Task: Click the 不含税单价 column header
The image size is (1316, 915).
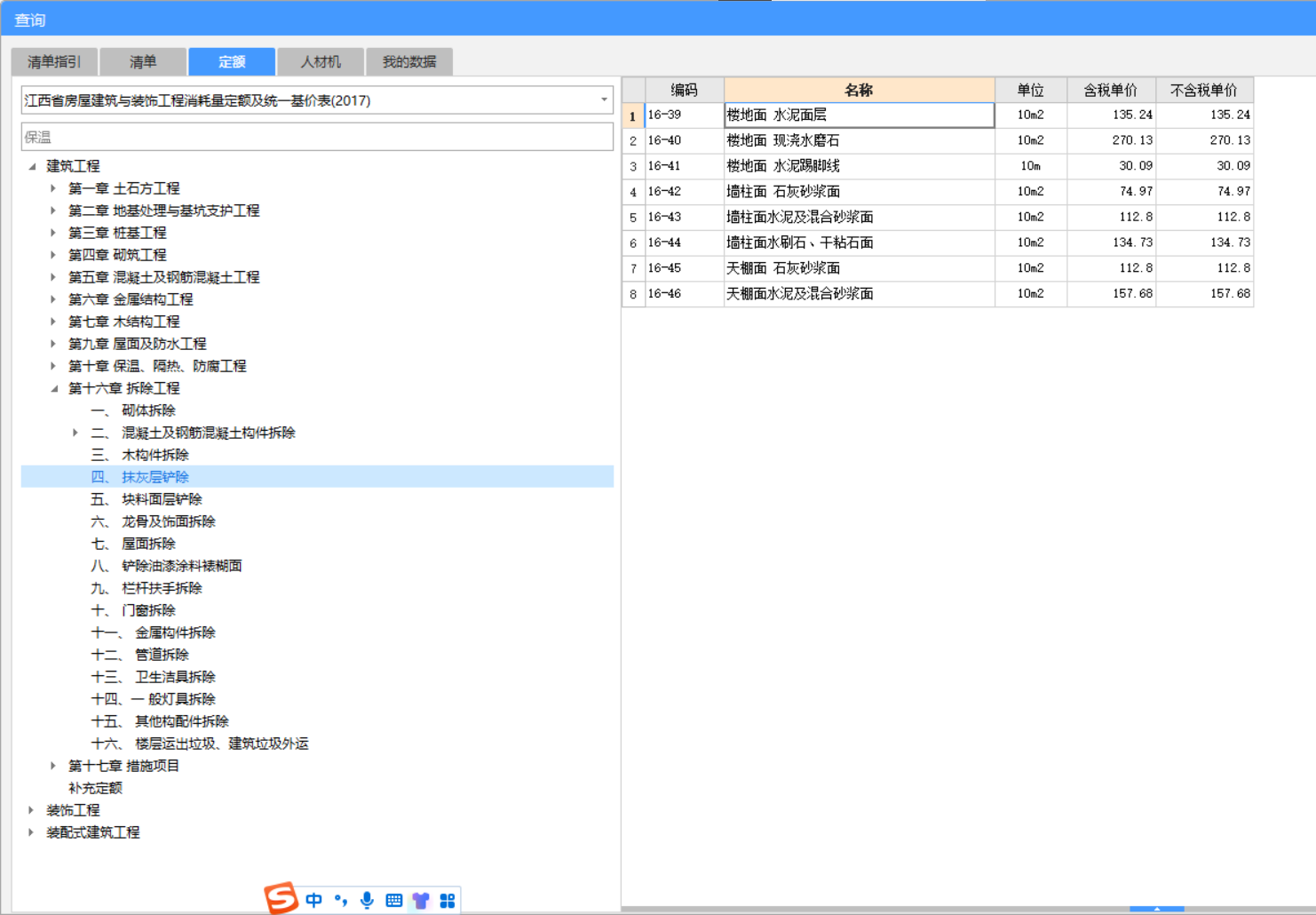Action: coord(1204,90)
